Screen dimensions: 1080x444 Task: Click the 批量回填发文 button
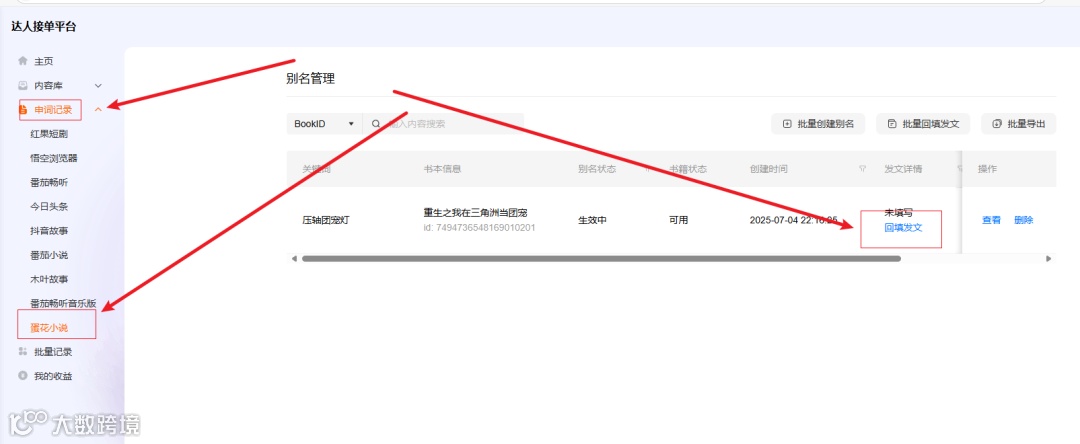(924, 124)
